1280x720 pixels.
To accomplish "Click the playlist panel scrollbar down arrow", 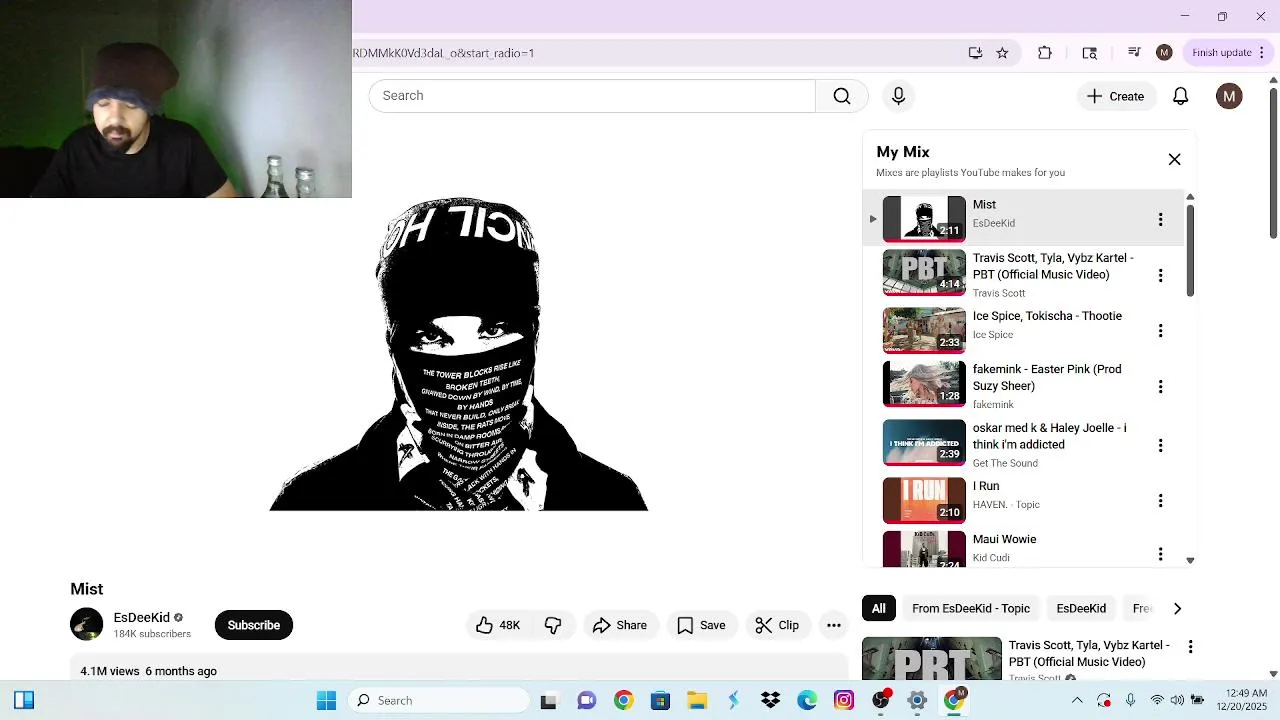I will click(x=1190, y=560).
